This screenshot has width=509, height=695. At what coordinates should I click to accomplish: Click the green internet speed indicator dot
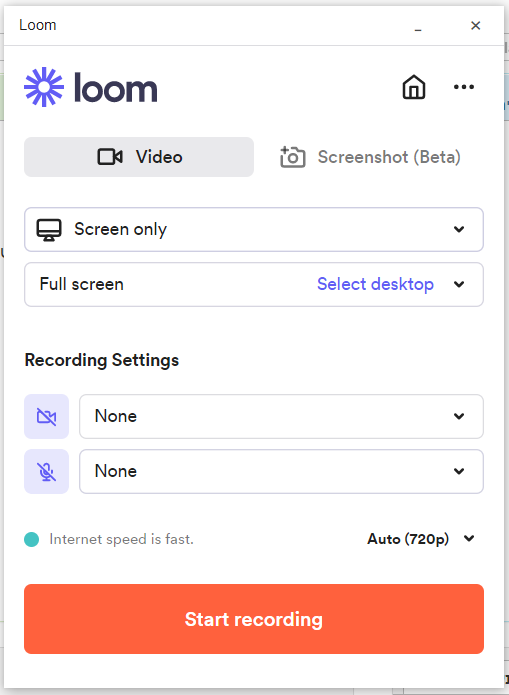pos(31,539)
